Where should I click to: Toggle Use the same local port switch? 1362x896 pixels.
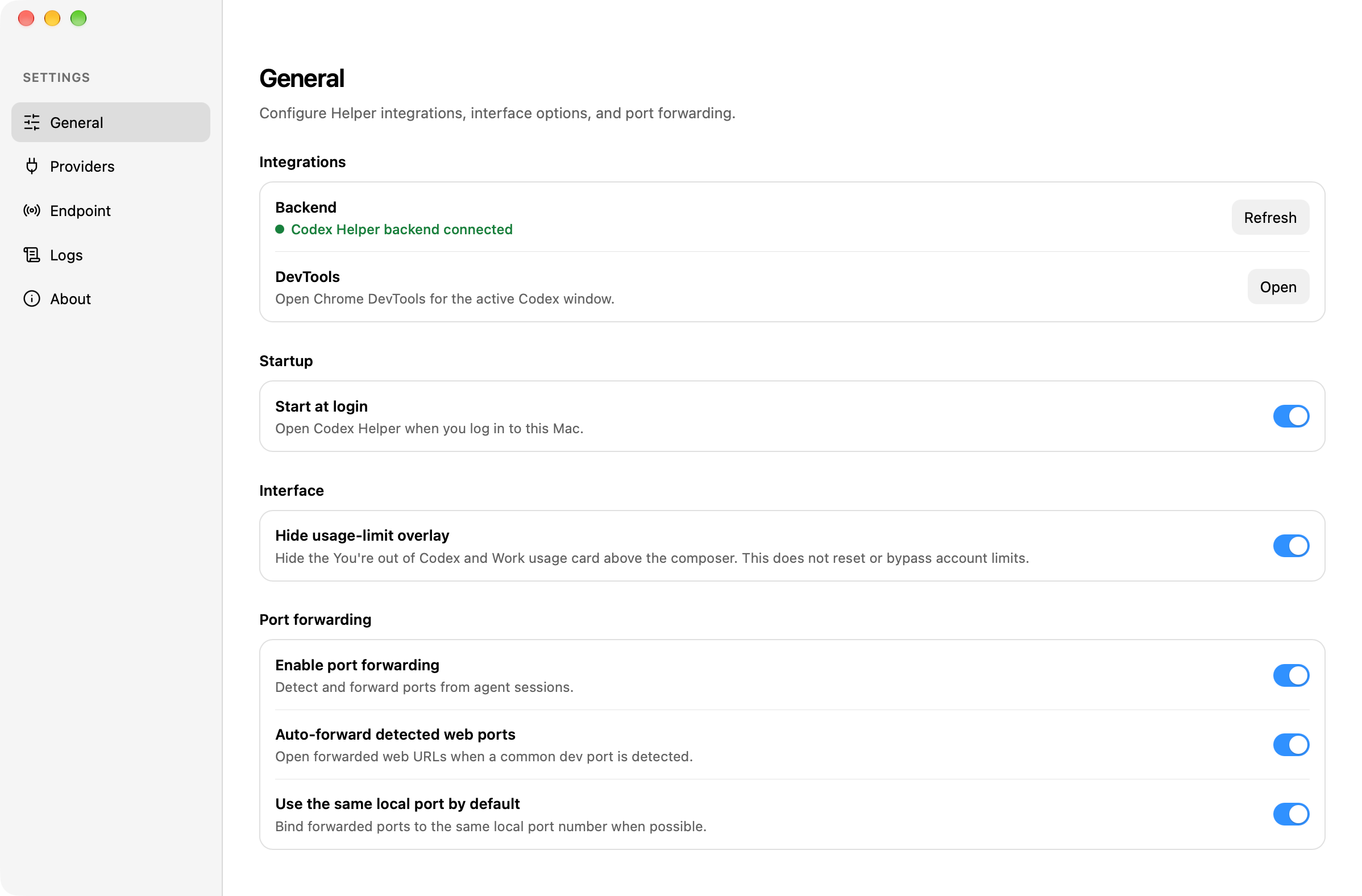click(x=1291, y=814)
